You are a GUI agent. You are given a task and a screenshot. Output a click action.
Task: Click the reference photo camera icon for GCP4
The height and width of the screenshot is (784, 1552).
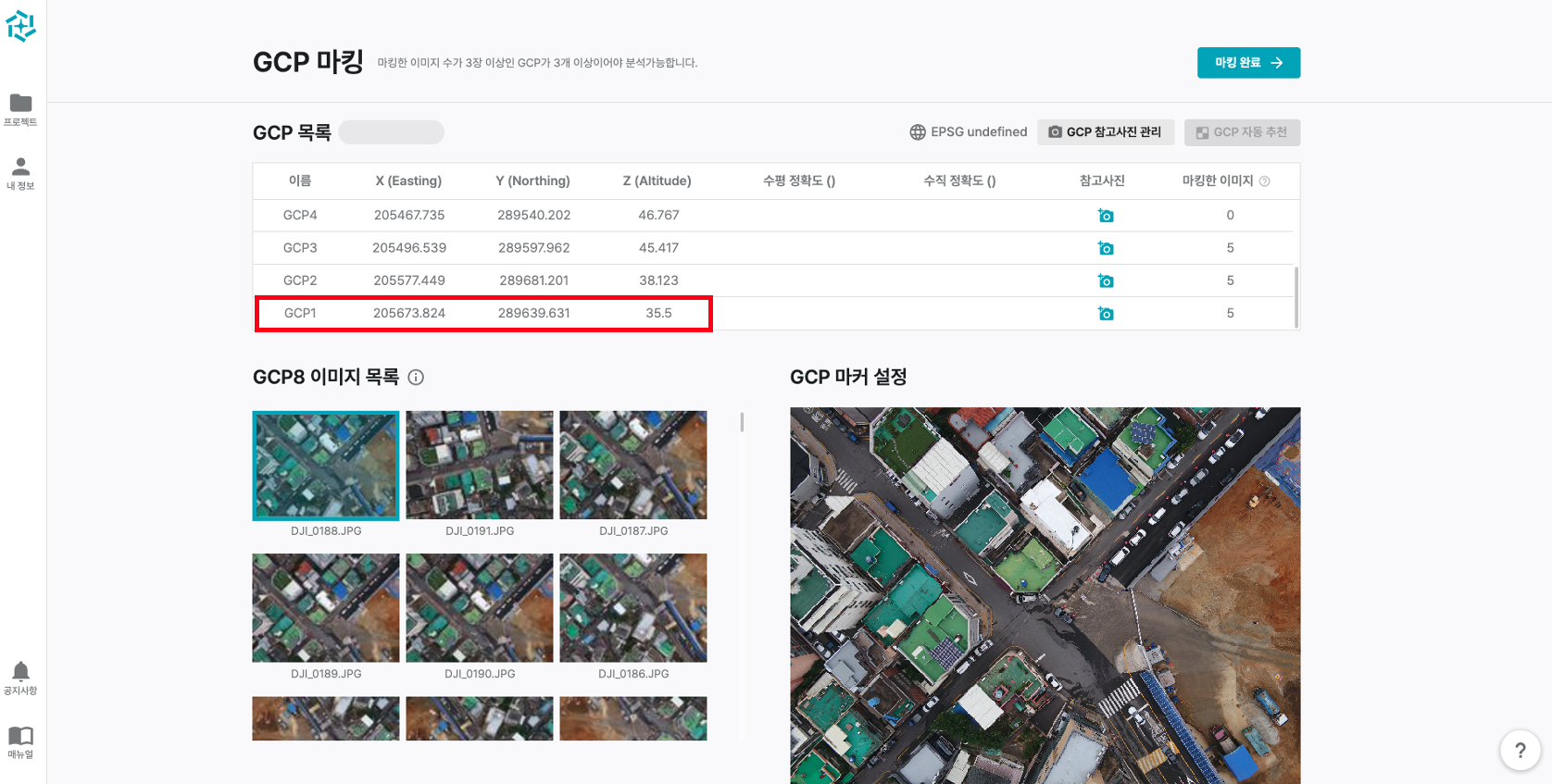pyautogui.click(x=1106, y=216)
